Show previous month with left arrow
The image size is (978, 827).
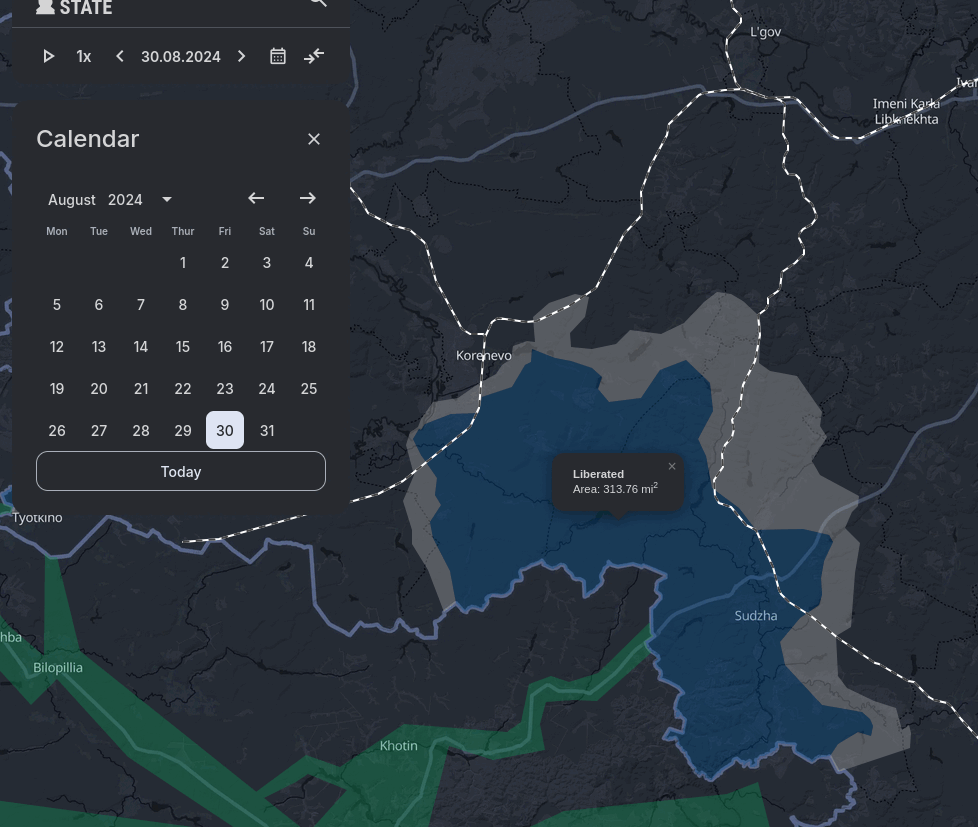pos(256,198)
